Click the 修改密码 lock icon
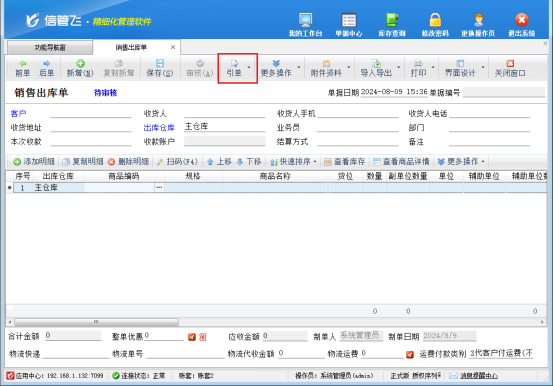 coord(435,25)
